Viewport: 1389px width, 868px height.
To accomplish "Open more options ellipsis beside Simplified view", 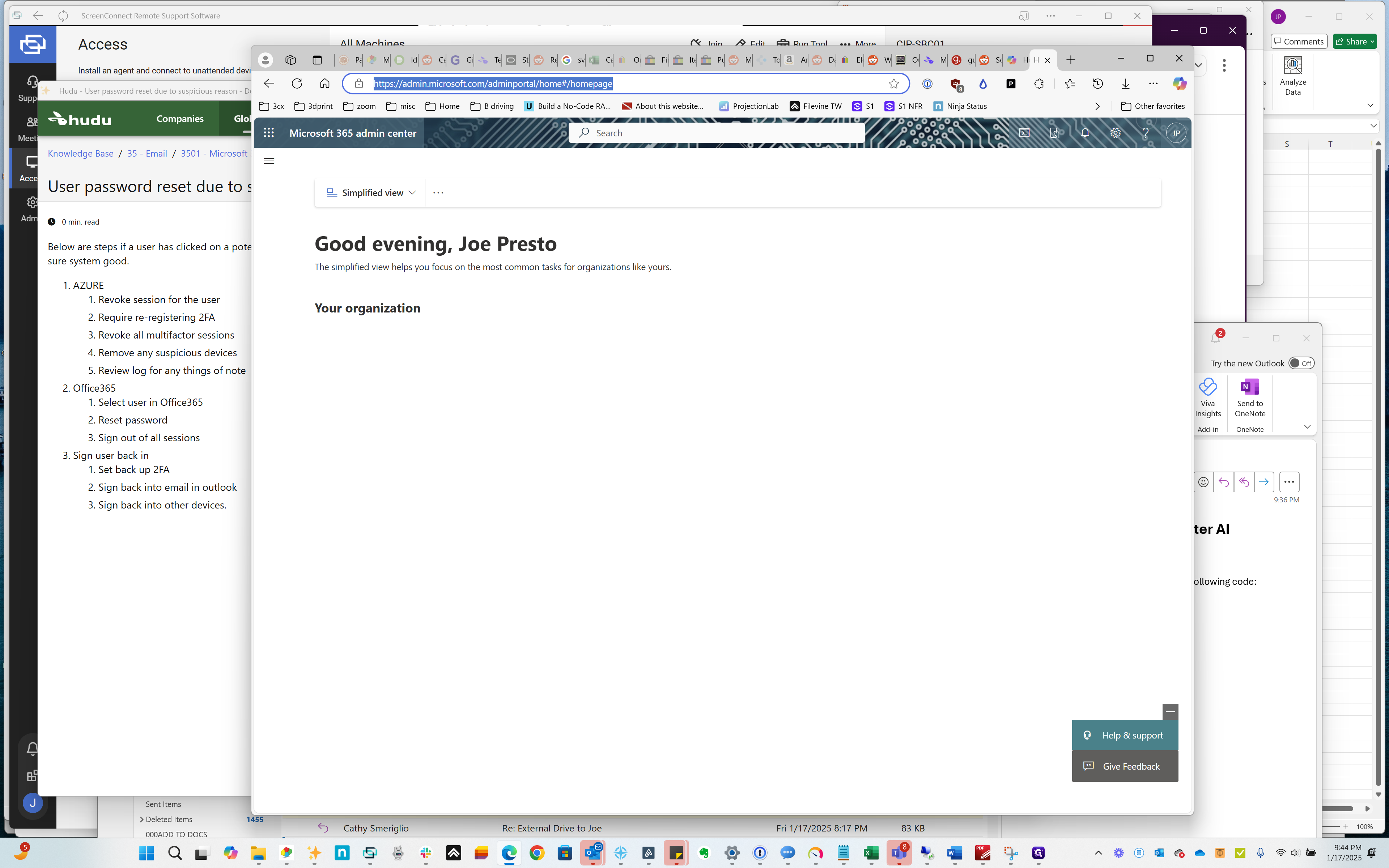I will tap(438, 193).
